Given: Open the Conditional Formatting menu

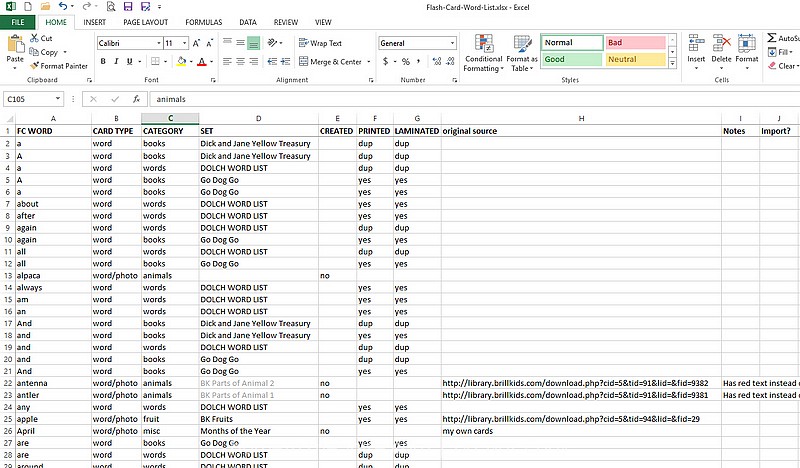Looking at the screenshot, I should coord(483,53).
